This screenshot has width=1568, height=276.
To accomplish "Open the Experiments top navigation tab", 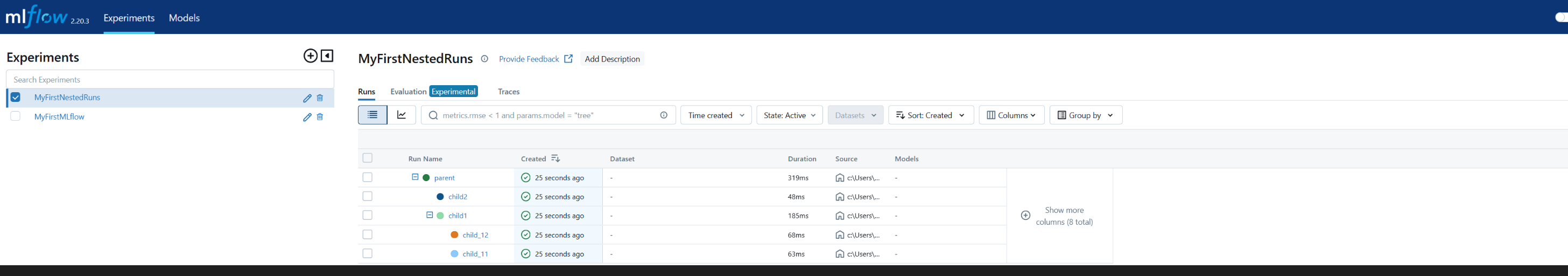I will 129,18.
